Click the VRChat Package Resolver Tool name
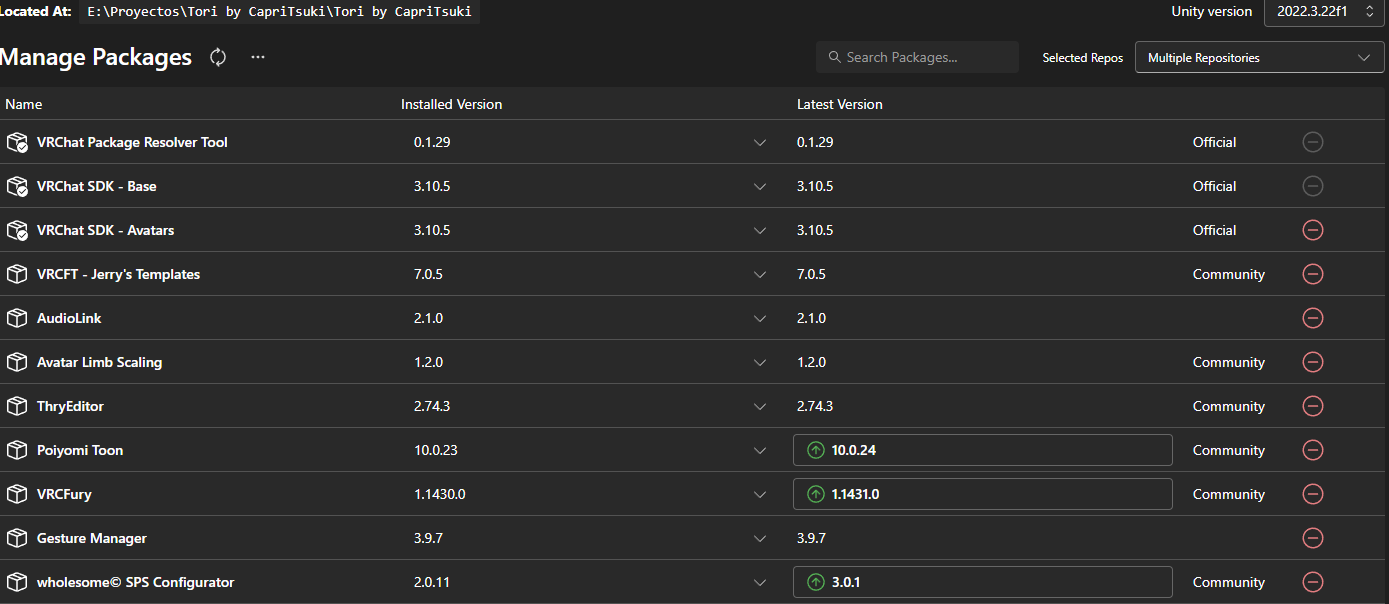The image size is (1389, 604). coord(132,142)
